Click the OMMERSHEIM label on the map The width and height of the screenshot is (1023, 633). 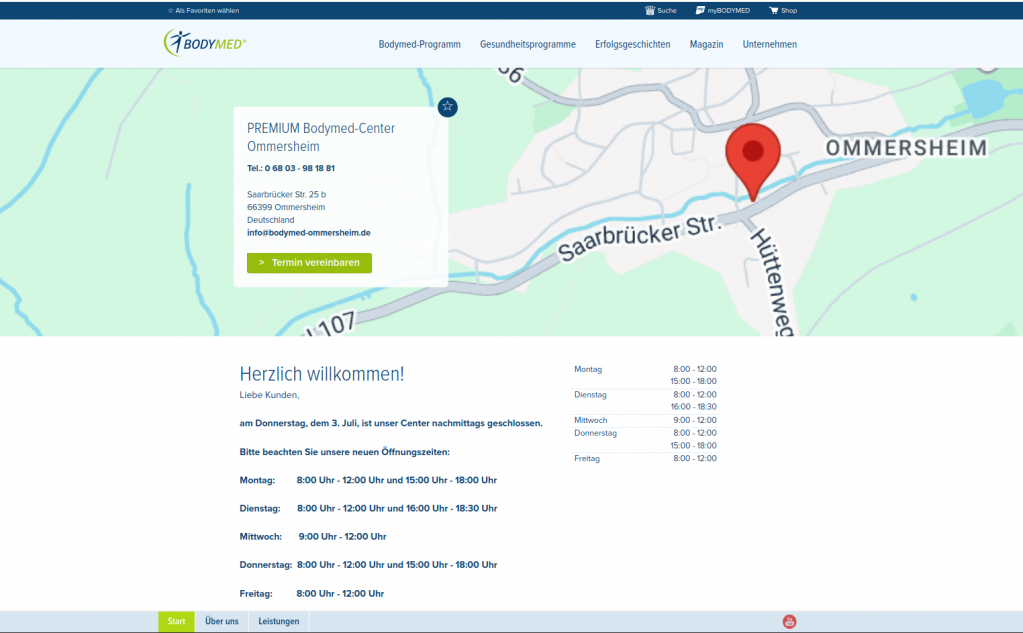tap(905, 148)
